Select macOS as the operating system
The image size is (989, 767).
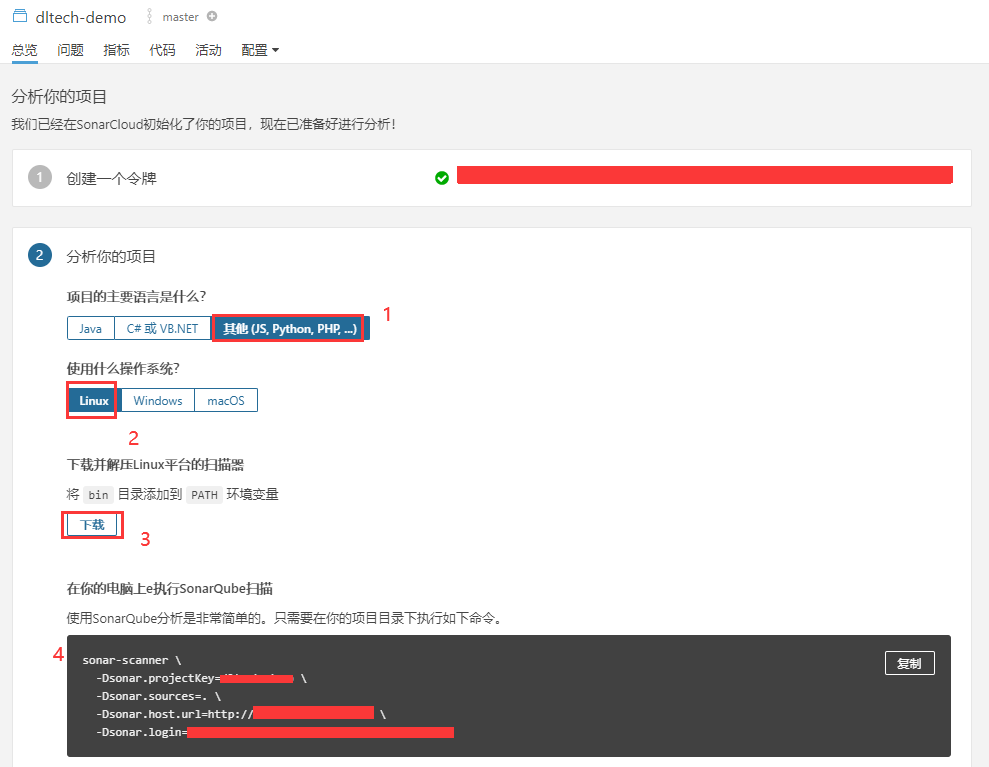click(225, 400)
